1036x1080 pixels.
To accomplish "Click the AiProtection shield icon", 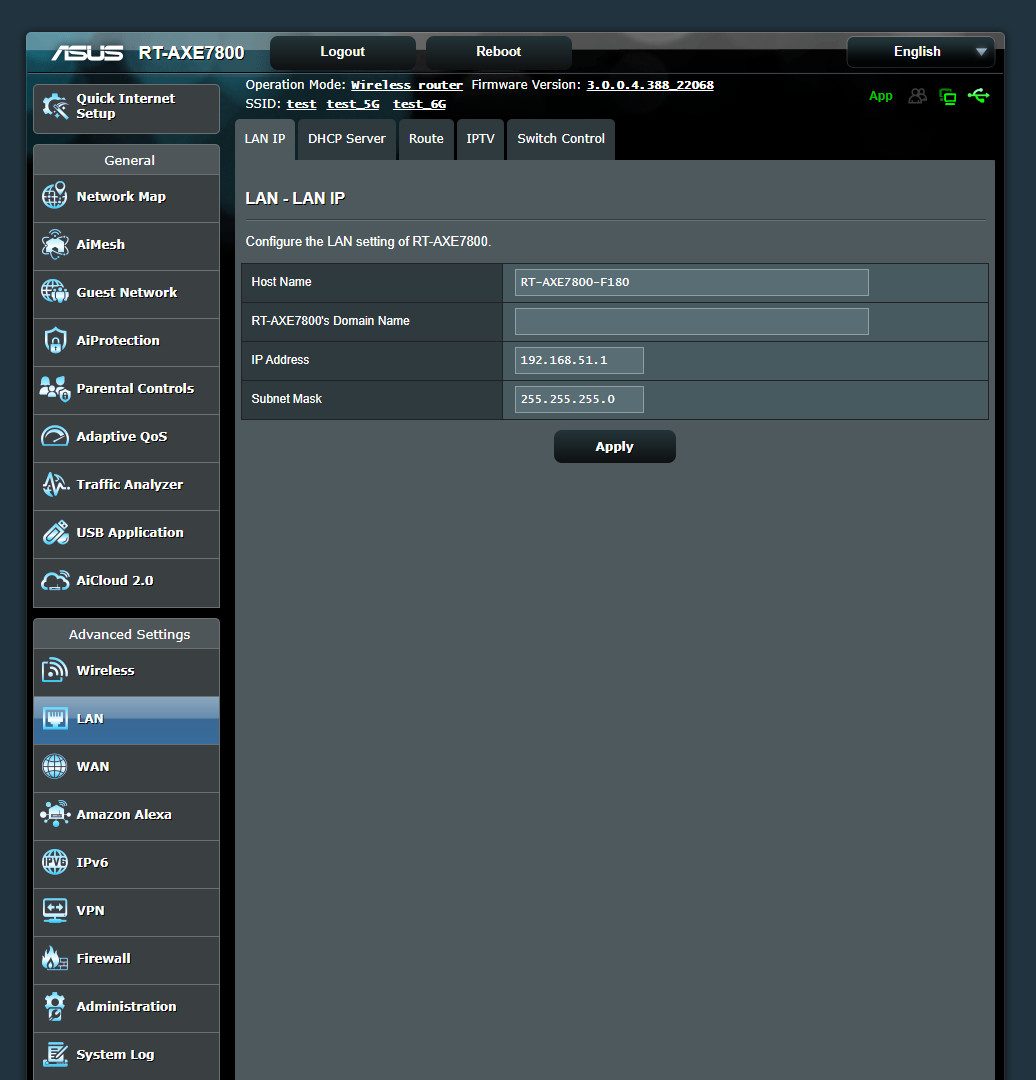I will click(x=54, y=340).
